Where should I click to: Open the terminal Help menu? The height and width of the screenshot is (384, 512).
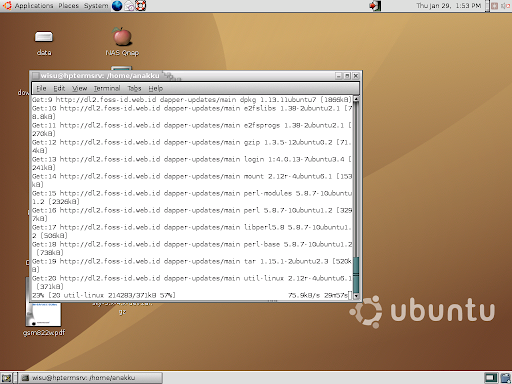(x=156, y=88)
